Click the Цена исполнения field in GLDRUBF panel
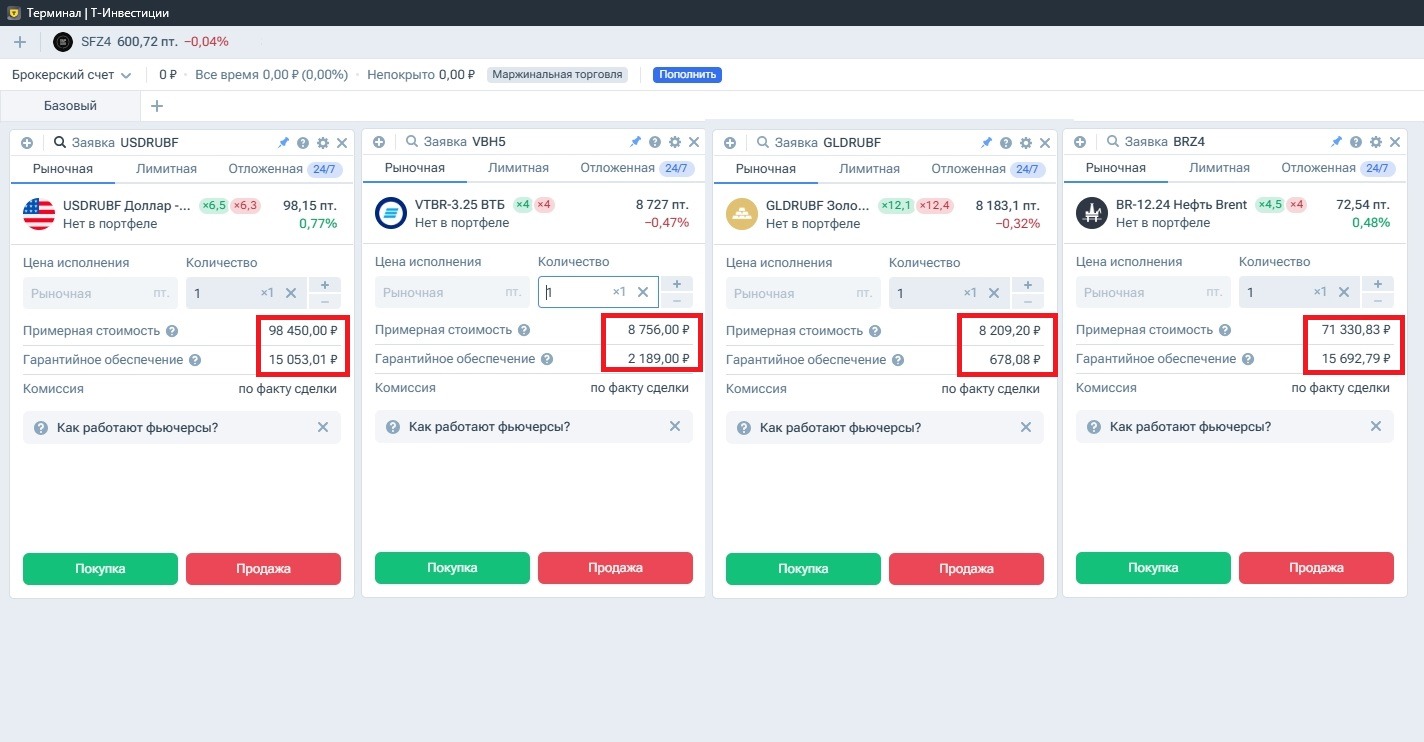1424x742 pixels. coord(803,293)
